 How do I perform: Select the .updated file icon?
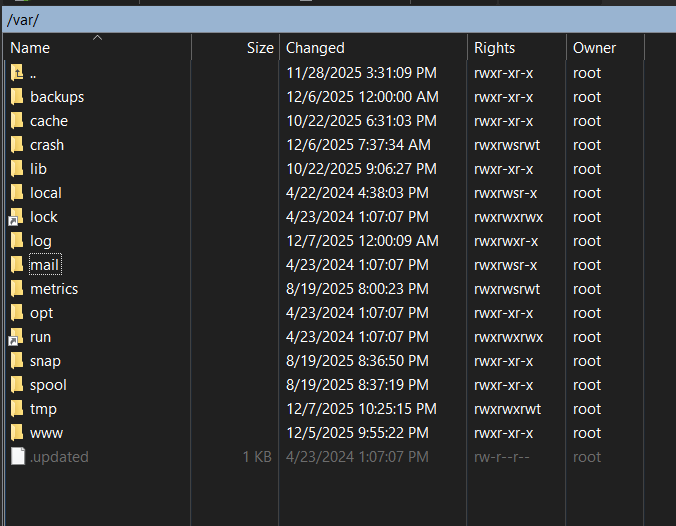tap(17, 457)
